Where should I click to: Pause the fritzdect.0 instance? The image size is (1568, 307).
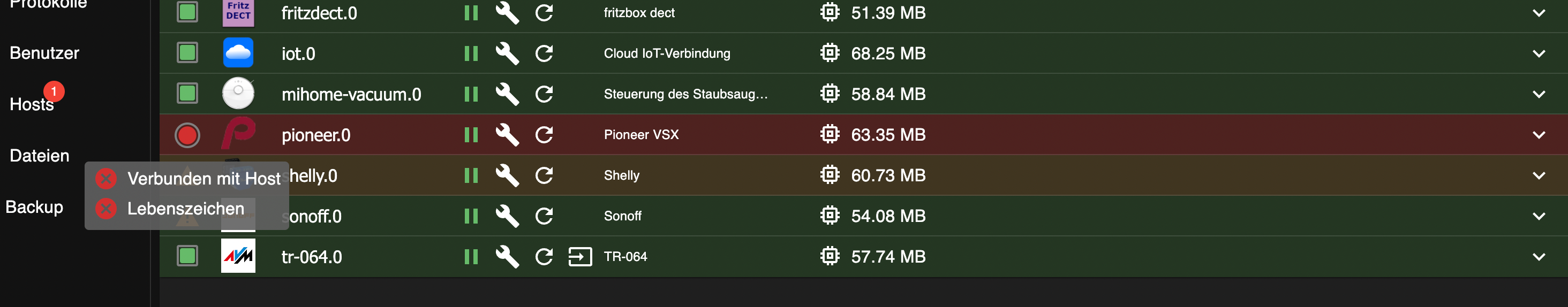point(471,13)
